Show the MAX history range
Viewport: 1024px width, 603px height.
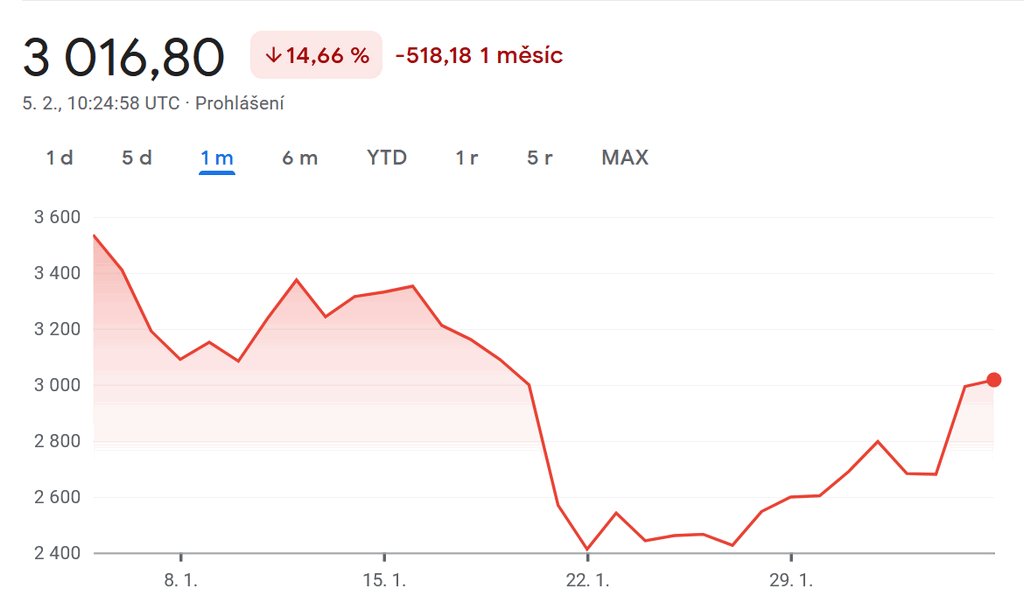click(625, 157)
